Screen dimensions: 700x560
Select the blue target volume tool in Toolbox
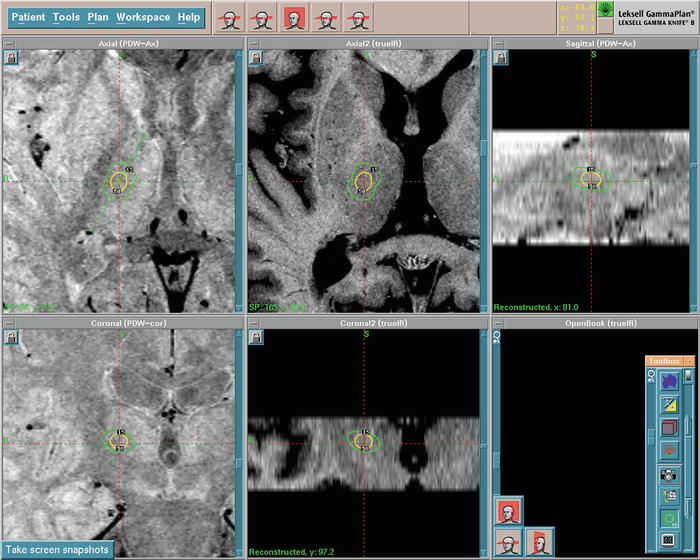[669, 380]
